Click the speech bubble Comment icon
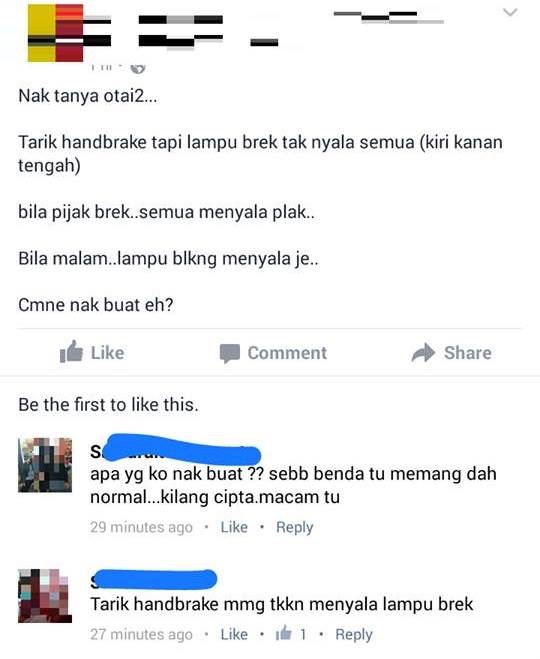This screenshot has width=540, height=659. 230,353
